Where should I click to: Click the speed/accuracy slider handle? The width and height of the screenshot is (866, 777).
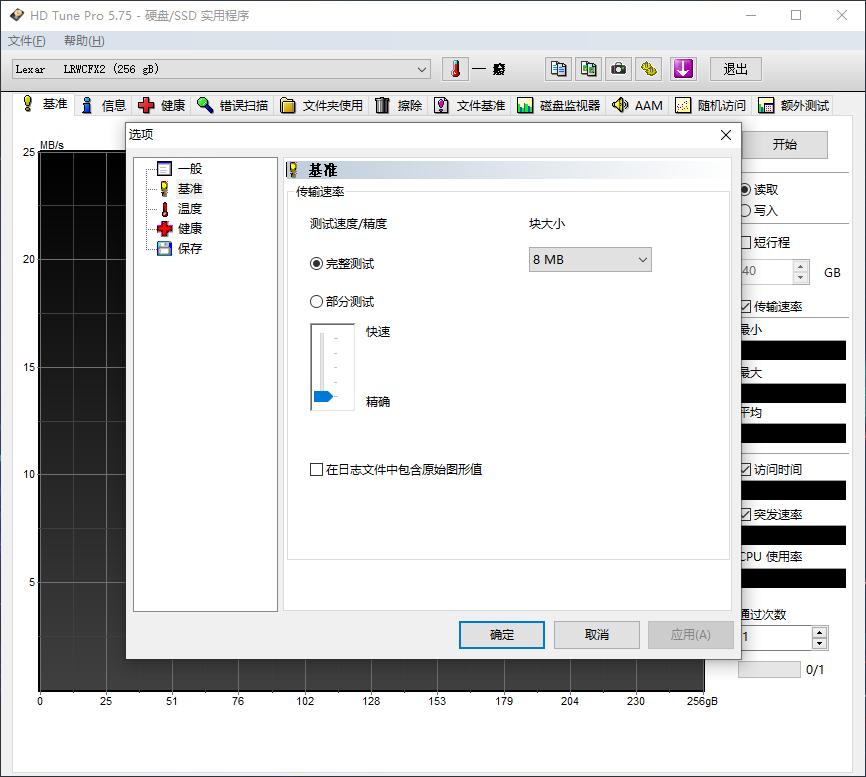(x=323, y=397)
